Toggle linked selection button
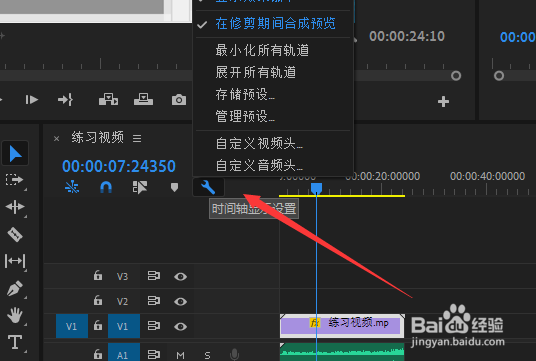This screenshot has height=361, width=536. click(x=140, y=187)
